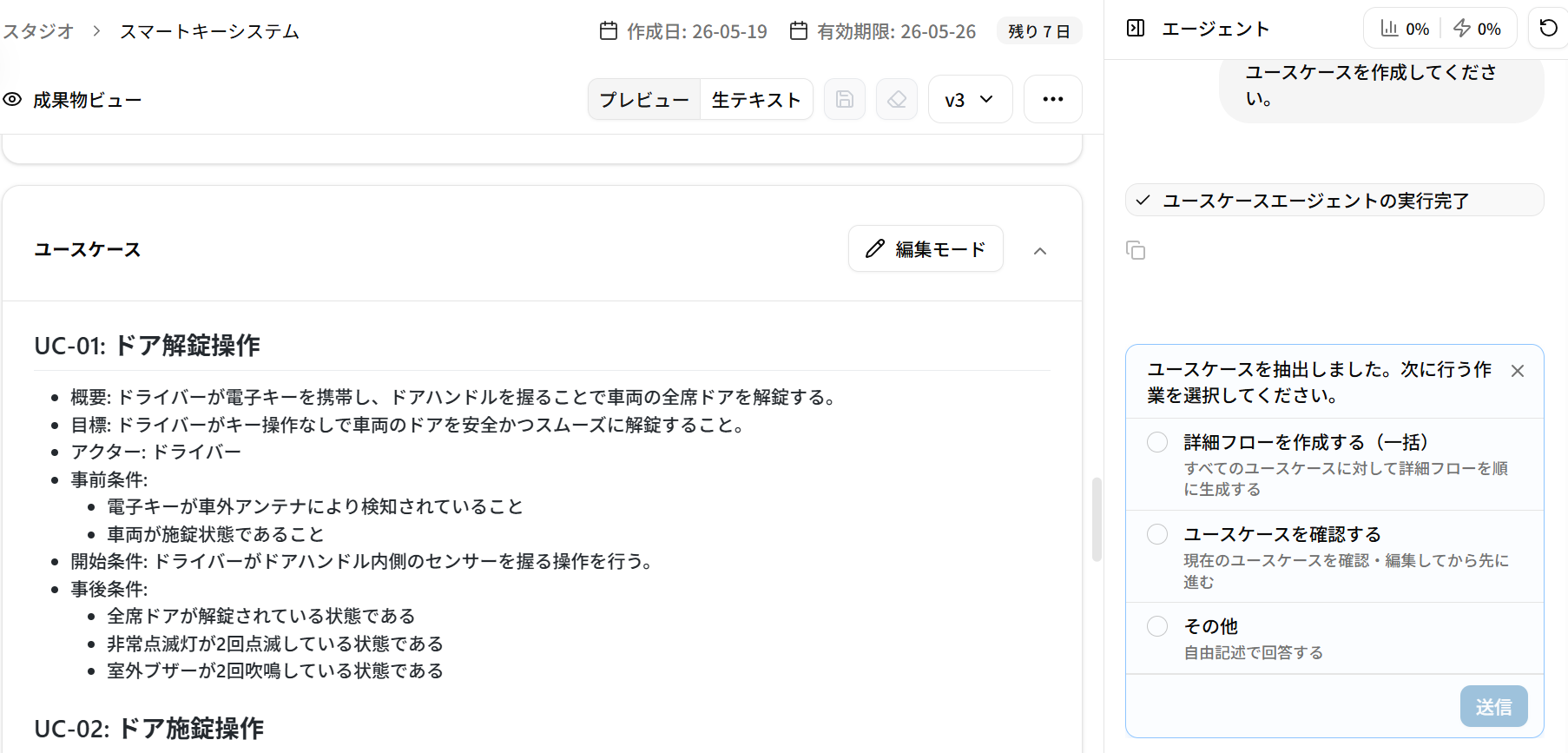The image size is (1568, 753).
Task: Click the 全席ドアが解錠されている状態である bullet
Action: click(261, 616)
